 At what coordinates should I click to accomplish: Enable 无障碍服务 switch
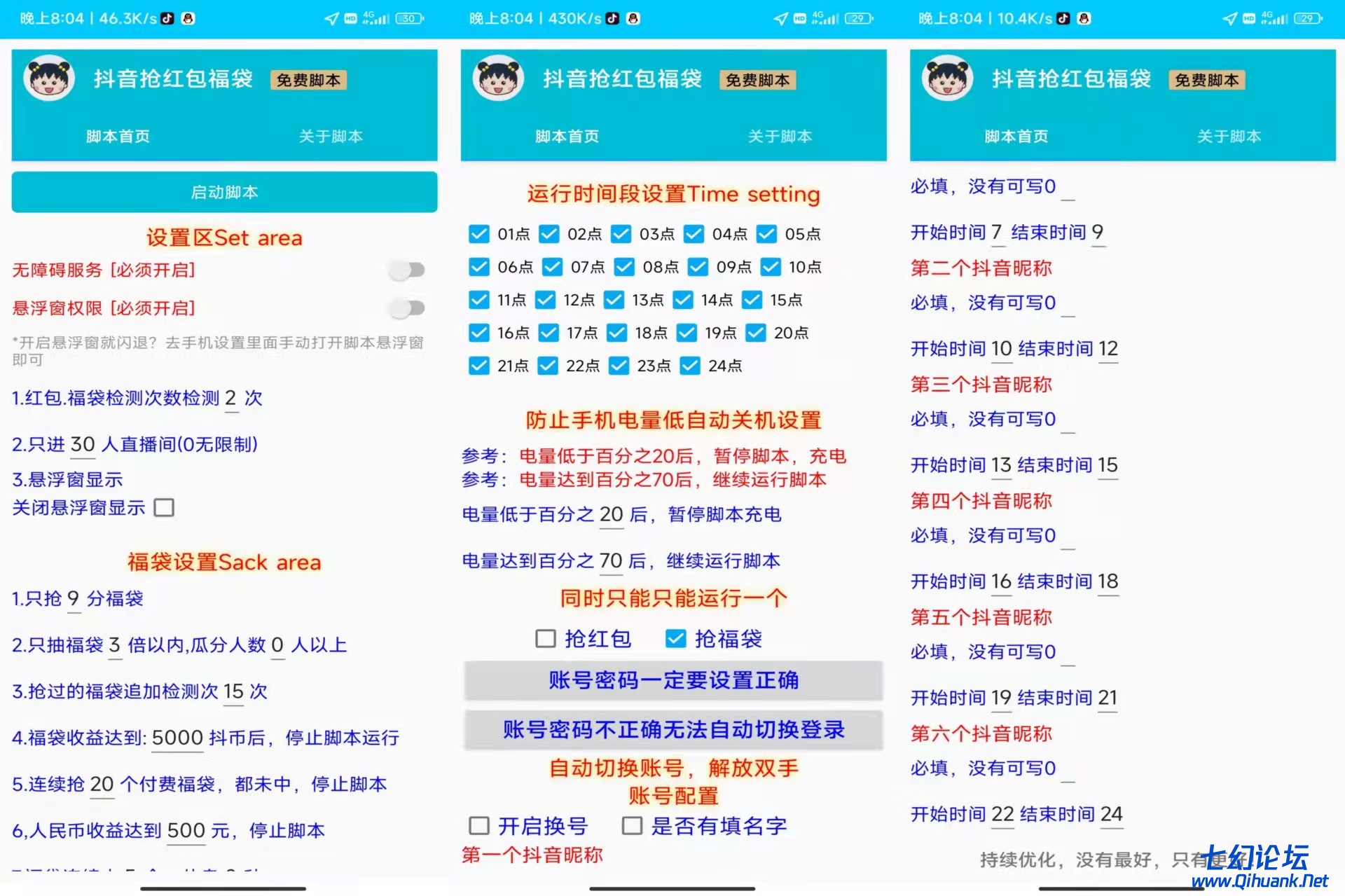[x=407, y=270]
